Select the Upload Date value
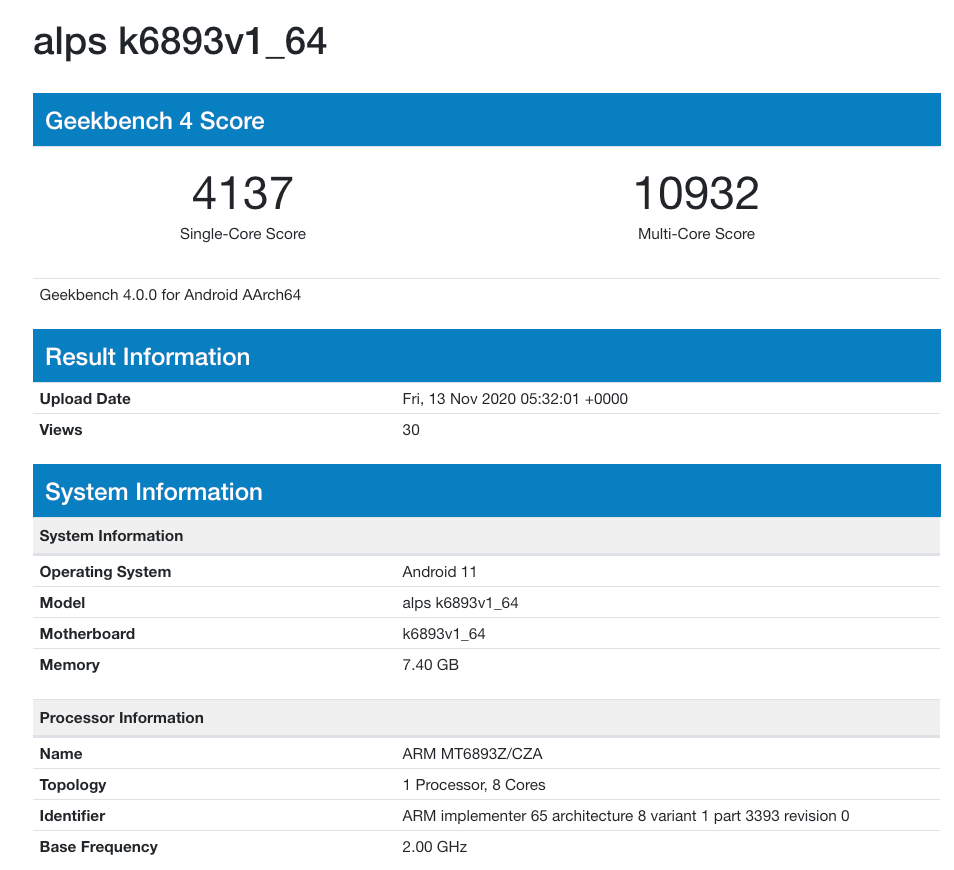The width and height of the screenshot is (954, 870). (x=515, y=399)
